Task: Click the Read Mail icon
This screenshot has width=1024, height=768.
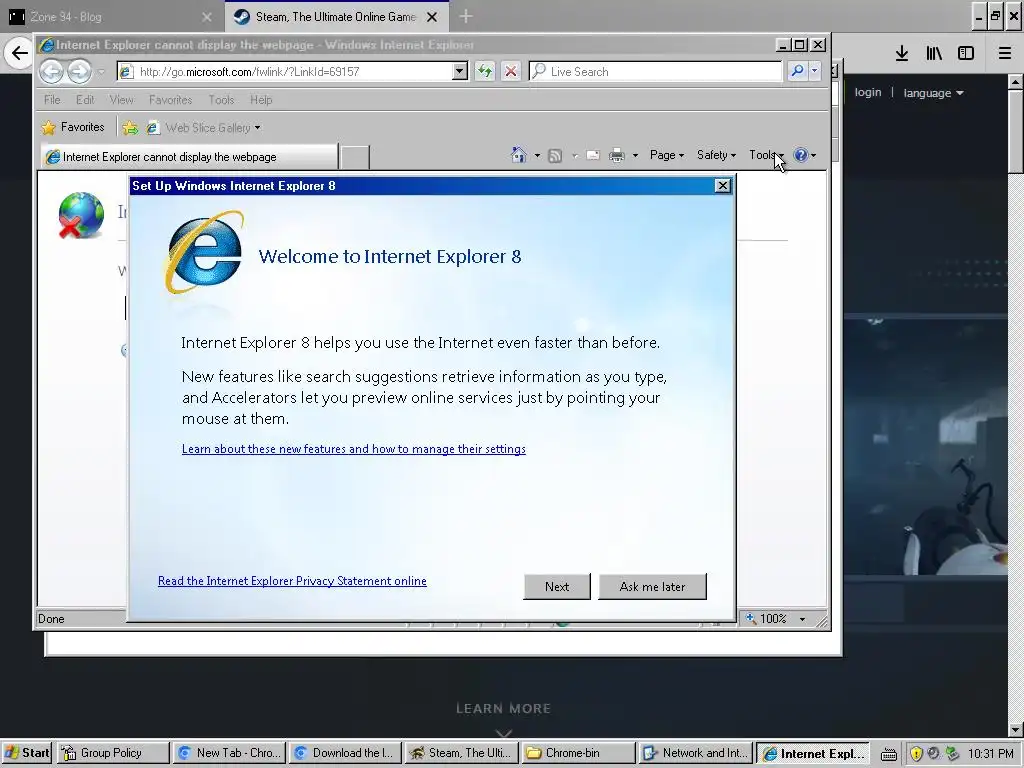Action: [x=593, y=155]
